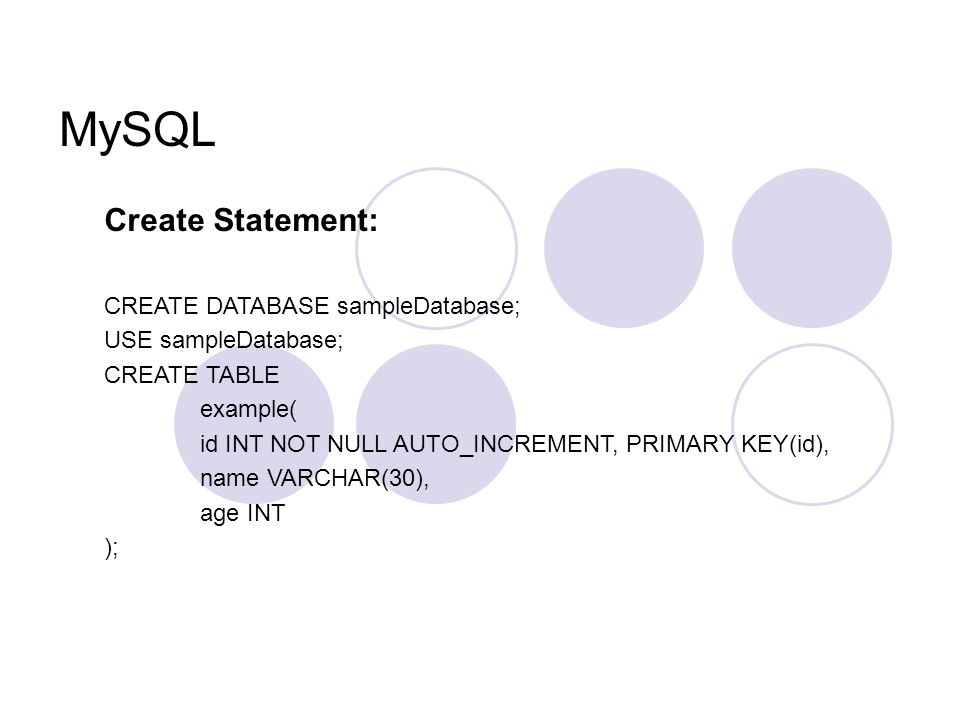The height and width of the screenshot is (720, 960).
Task: Select the Create Statement heading
Action: (x=241, y=220)
